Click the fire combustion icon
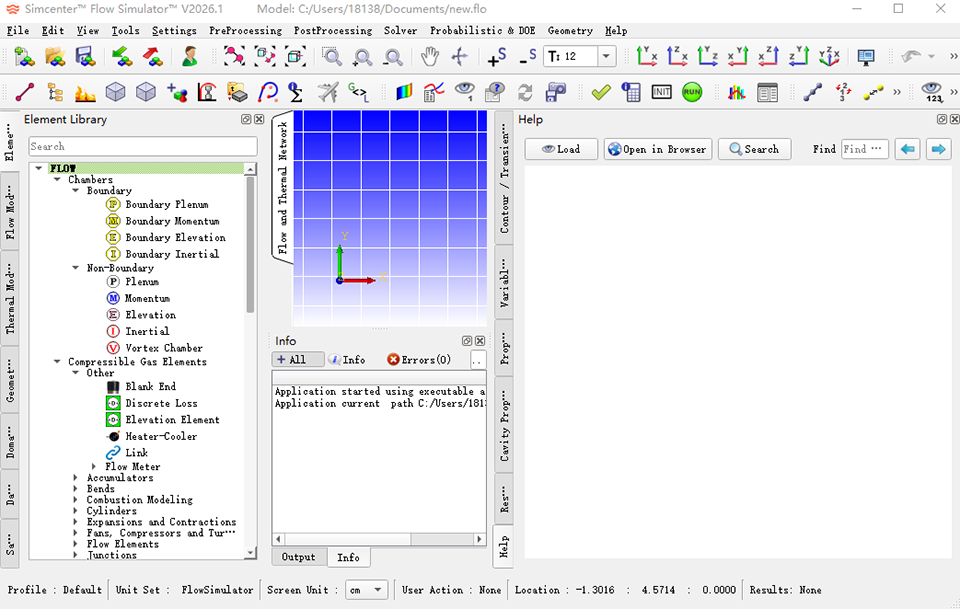The height and width of the screenshot is (609, 960). (85, 92)
